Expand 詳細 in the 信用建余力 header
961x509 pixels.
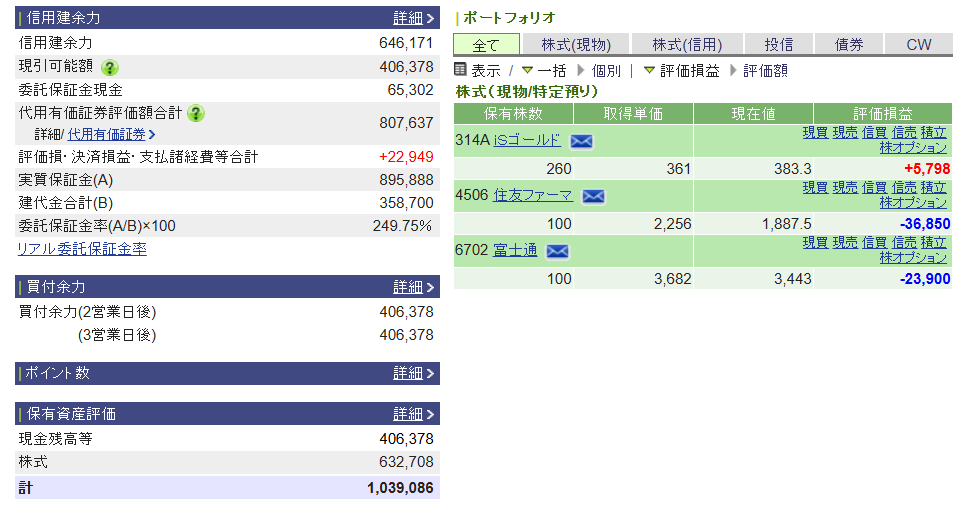pyautogui.click(x=413, y=18)
